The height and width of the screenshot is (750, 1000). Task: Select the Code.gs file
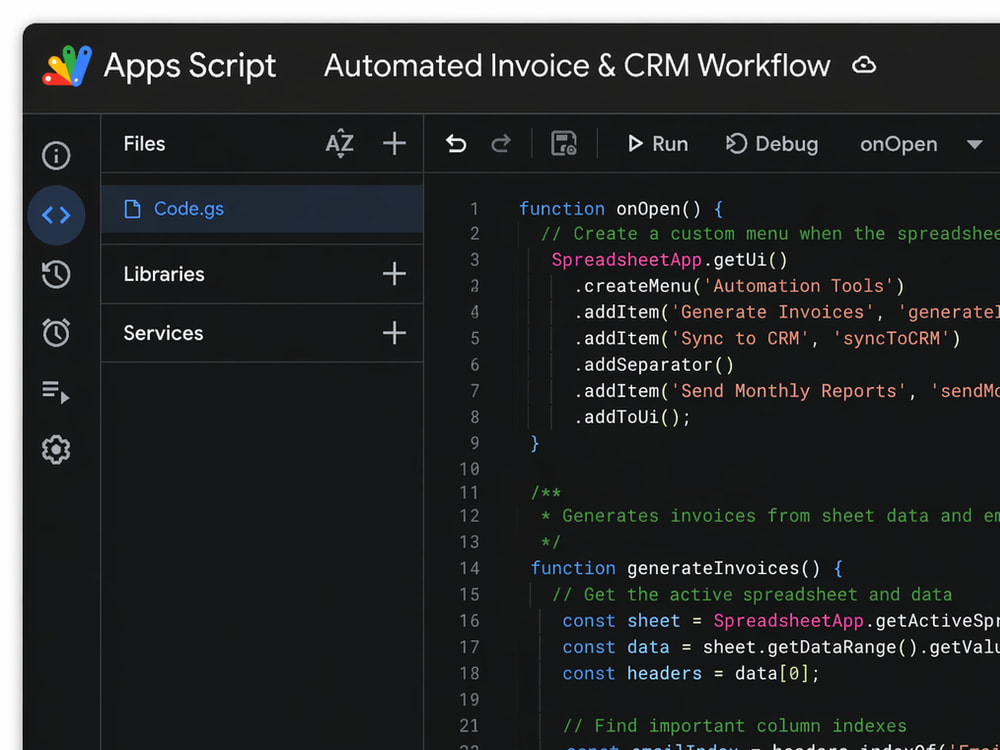(262, 209)
